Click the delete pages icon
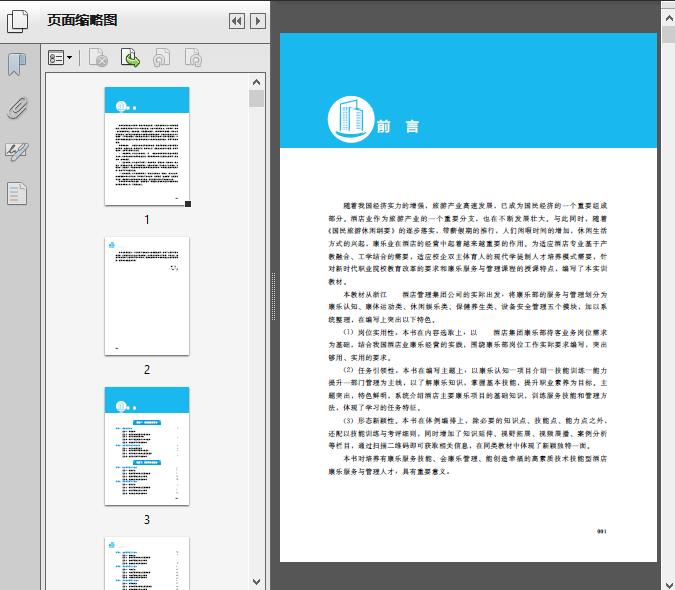 (x=98, y=58)
